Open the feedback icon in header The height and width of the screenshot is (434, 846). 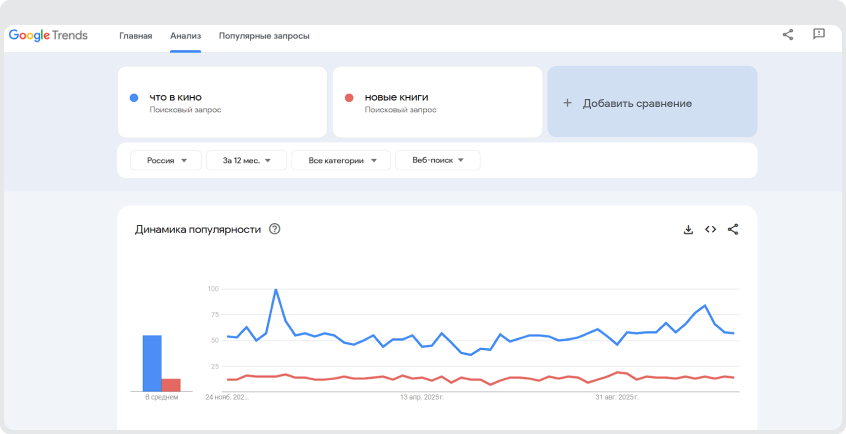819,35
